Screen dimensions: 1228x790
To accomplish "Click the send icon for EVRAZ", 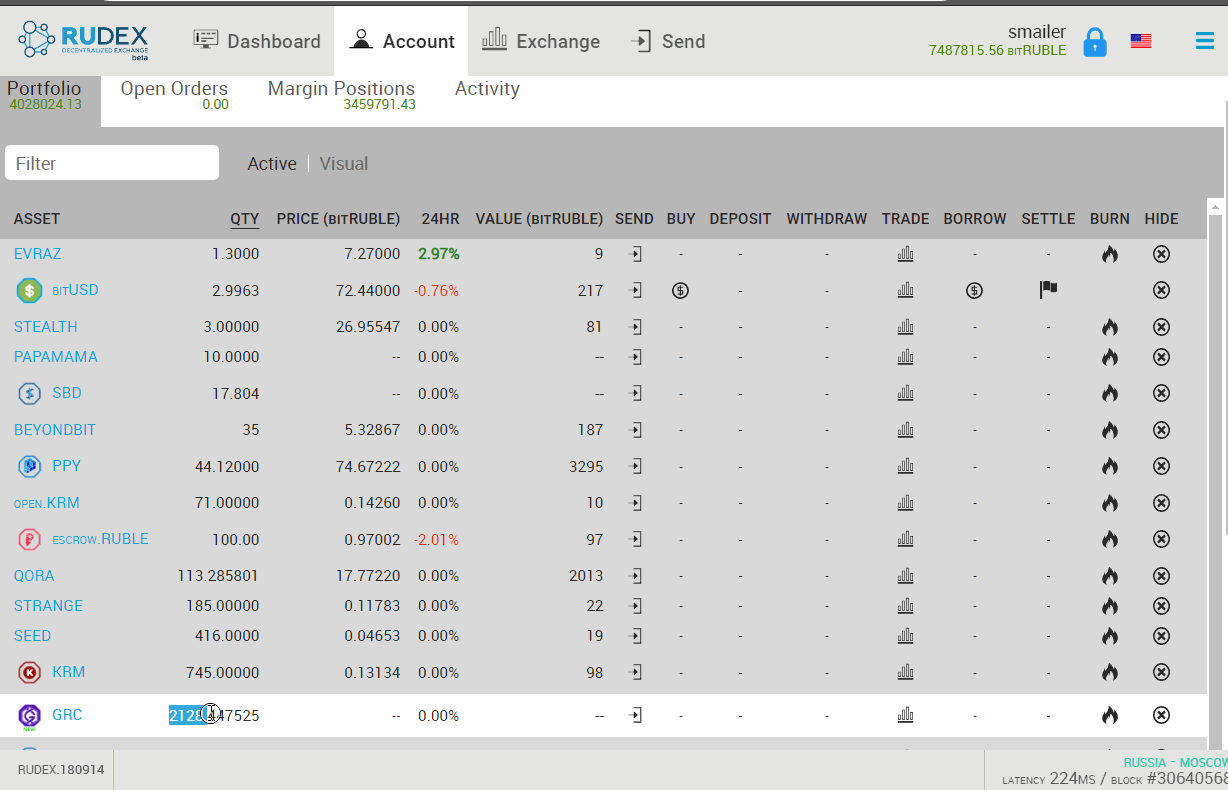I will pos(634,254).
